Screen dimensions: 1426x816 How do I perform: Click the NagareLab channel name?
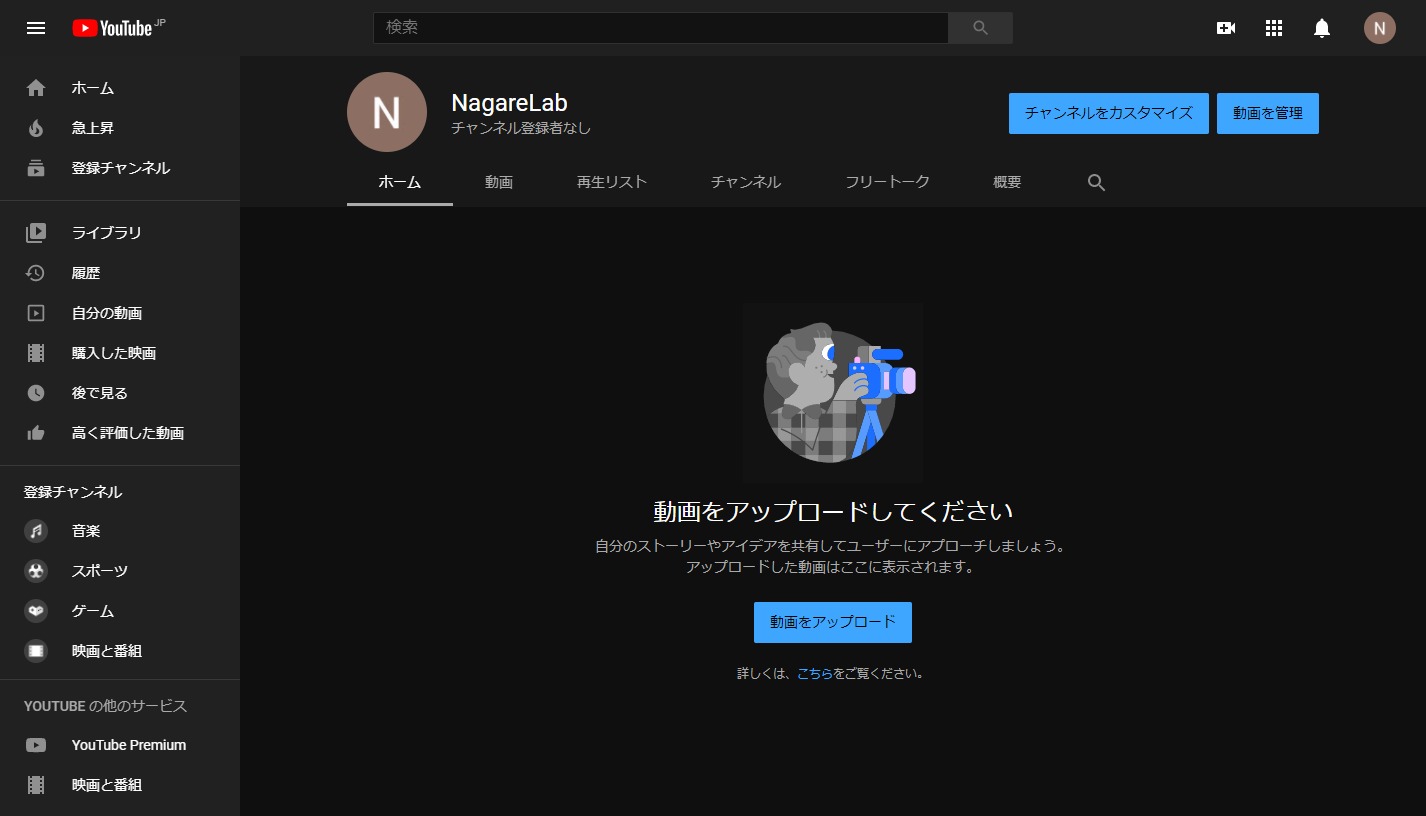coord(509,102)
